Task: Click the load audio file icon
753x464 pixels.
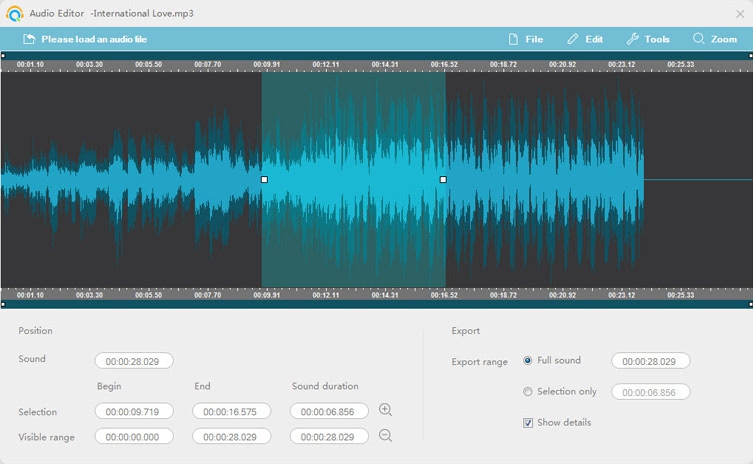Action: click(x=29, y=39)
